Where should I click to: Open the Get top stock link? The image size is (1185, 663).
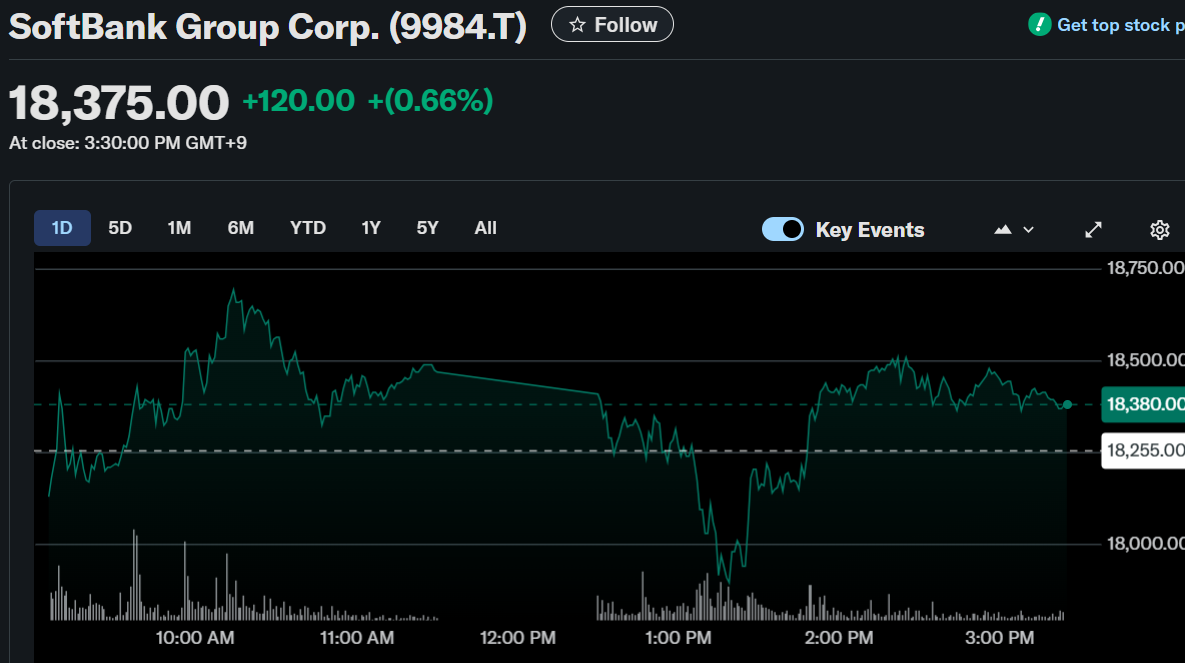(x=1121, y=25)
